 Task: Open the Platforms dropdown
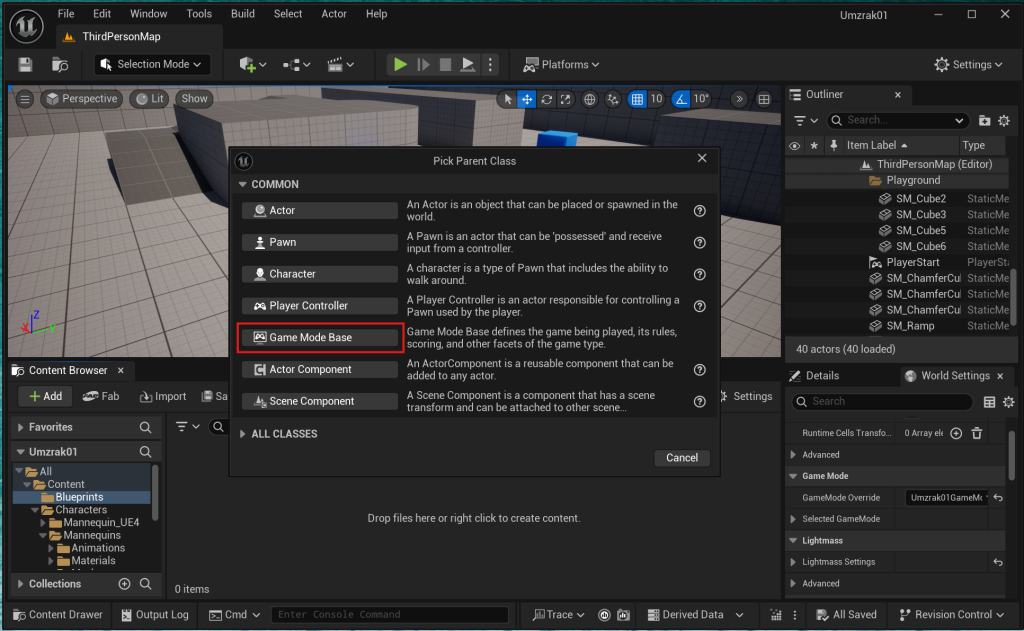pyautogui.click(x=562, y=65)
